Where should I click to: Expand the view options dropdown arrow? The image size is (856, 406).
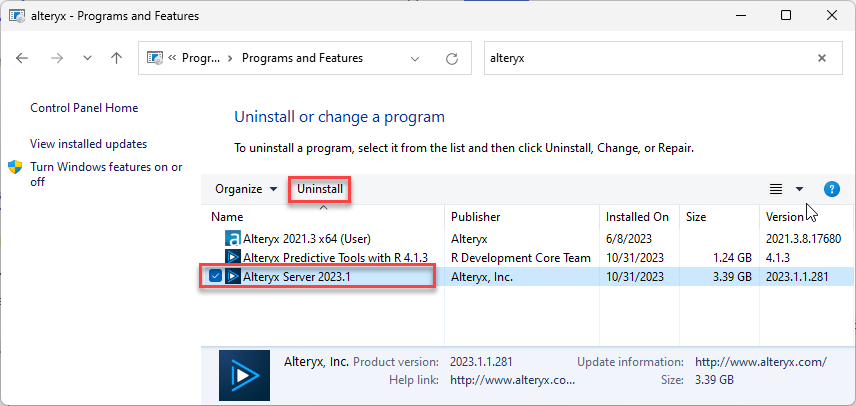(x=799, y=189)
